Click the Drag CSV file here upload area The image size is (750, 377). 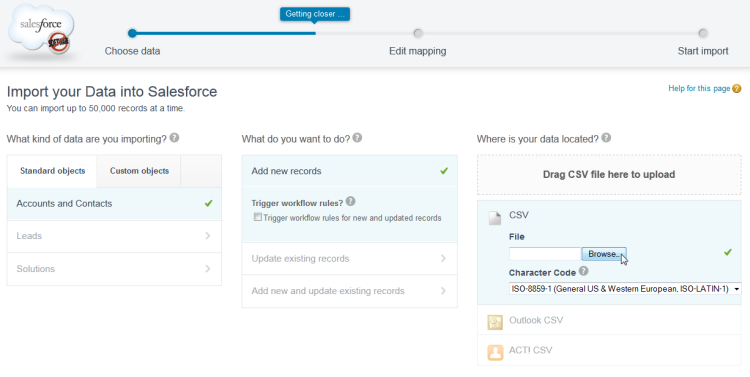coord(609,175)
